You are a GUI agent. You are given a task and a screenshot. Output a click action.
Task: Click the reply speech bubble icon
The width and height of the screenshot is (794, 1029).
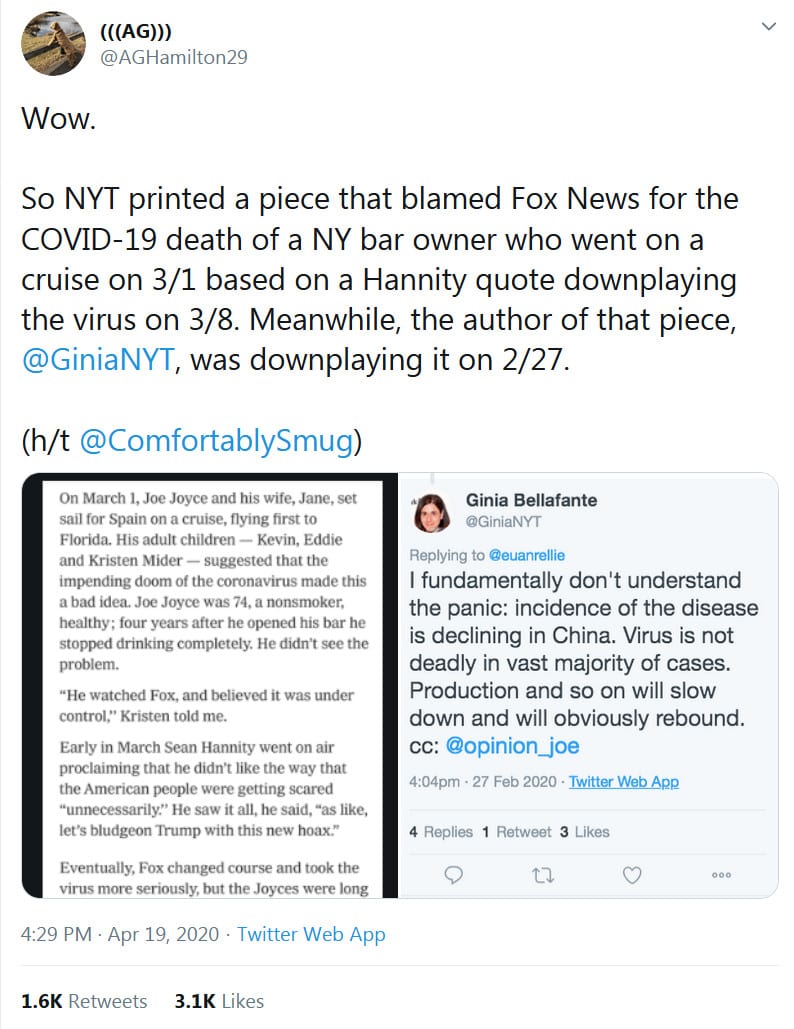[453, 875]
